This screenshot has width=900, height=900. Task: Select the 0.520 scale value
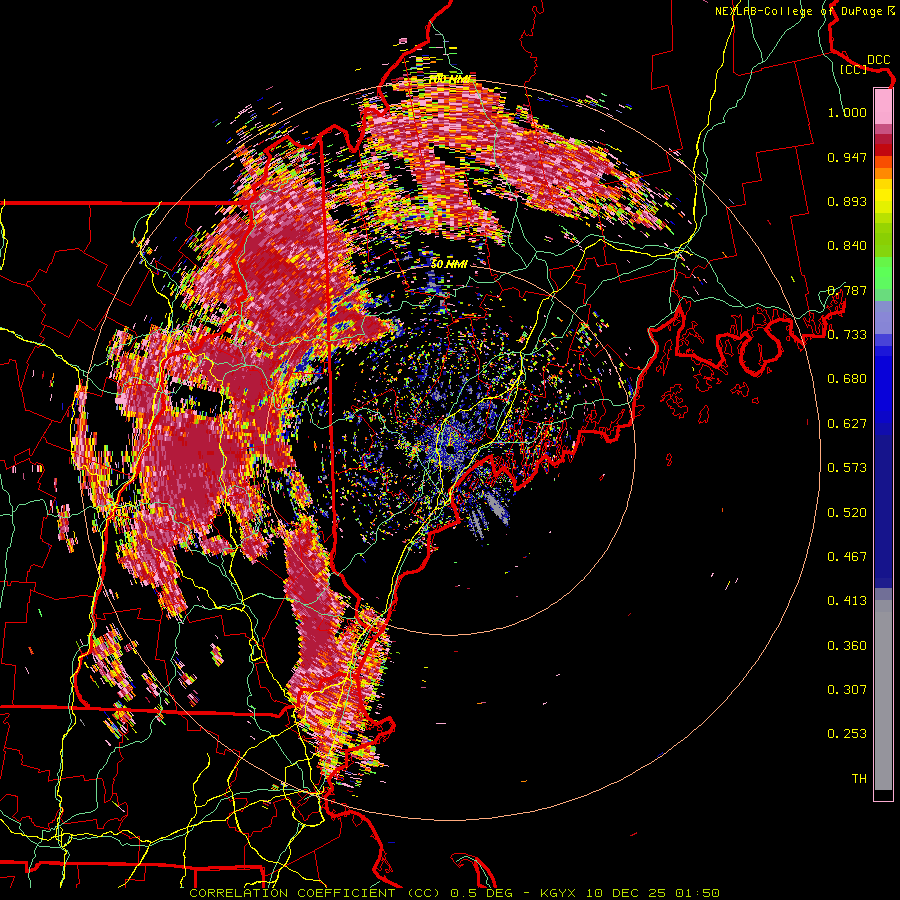[847, 513]
